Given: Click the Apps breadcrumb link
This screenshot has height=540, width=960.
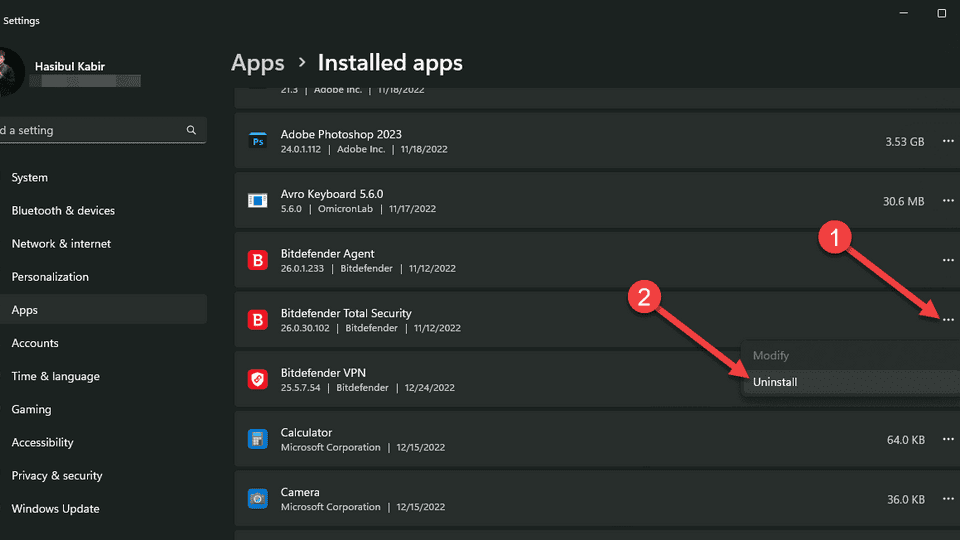Looking at the screenshot, I should 258,63.
